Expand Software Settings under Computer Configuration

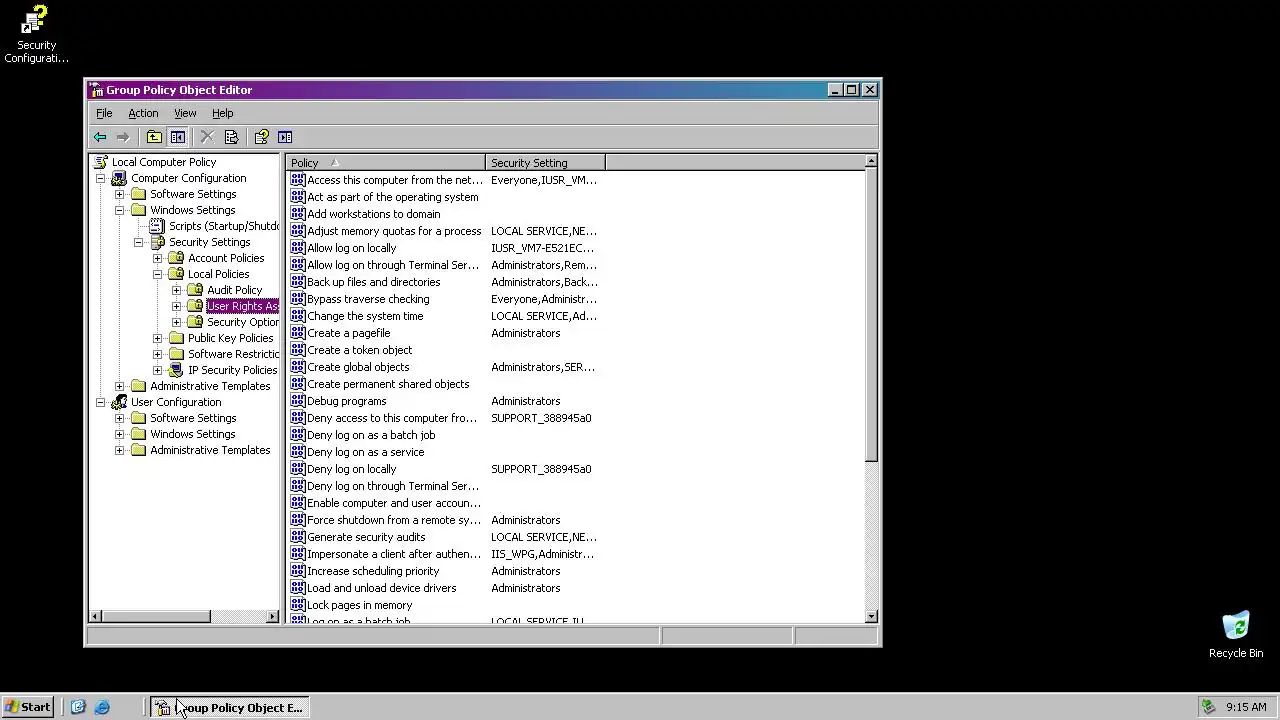(x=119, y=194)
